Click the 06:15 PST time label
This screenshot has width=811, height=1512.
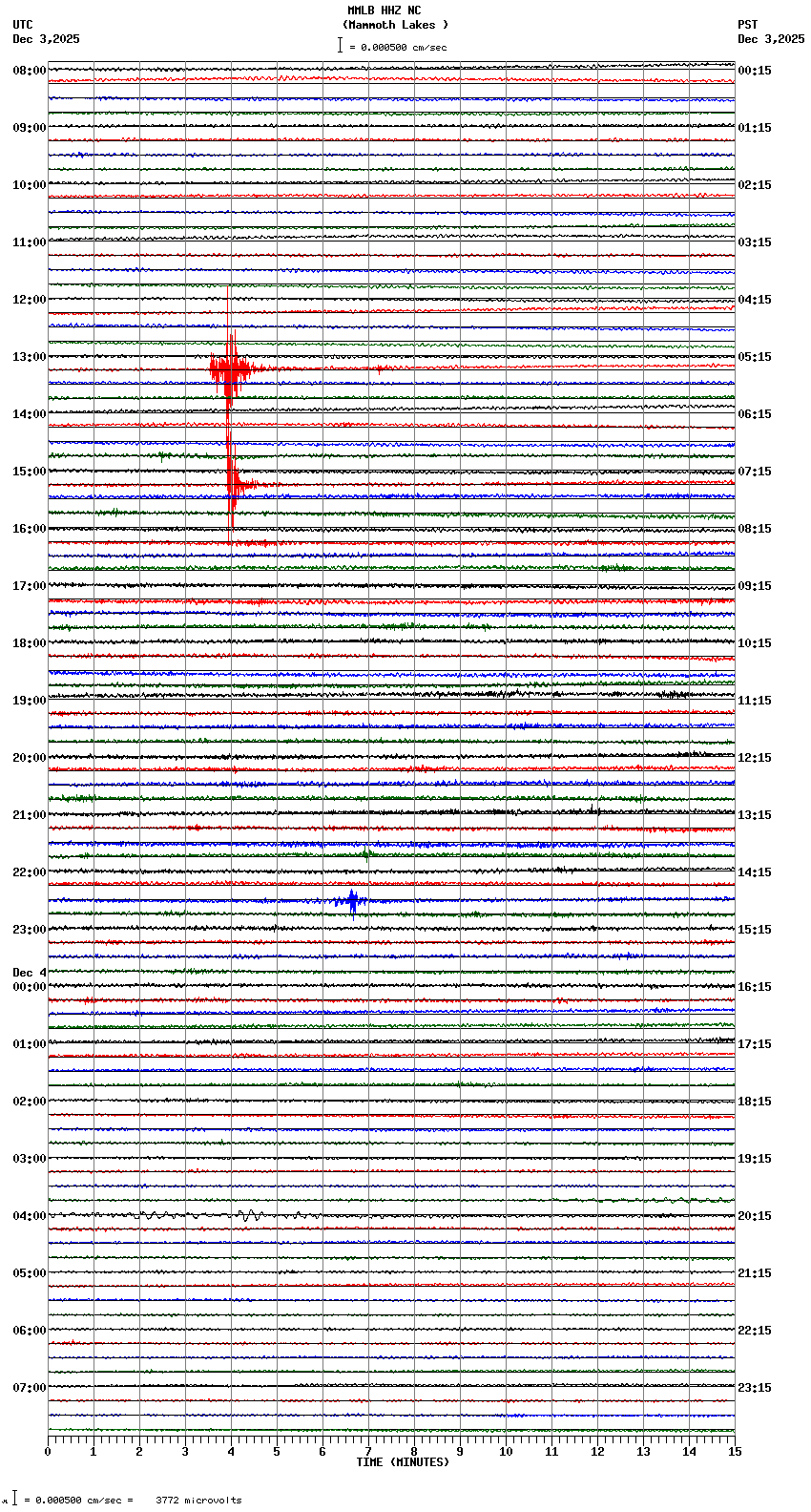pos(755,414)
